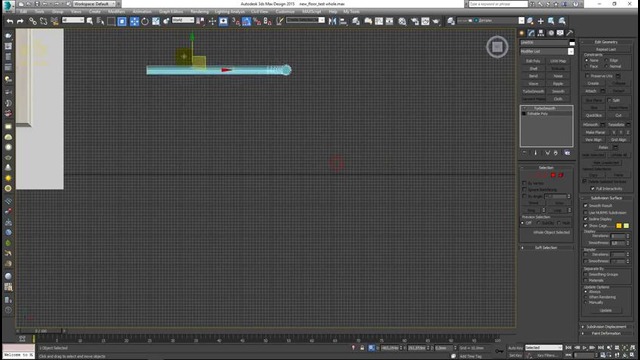Enable Preserve UVs checkbox
640x360 pixels.
coord(587,76)
